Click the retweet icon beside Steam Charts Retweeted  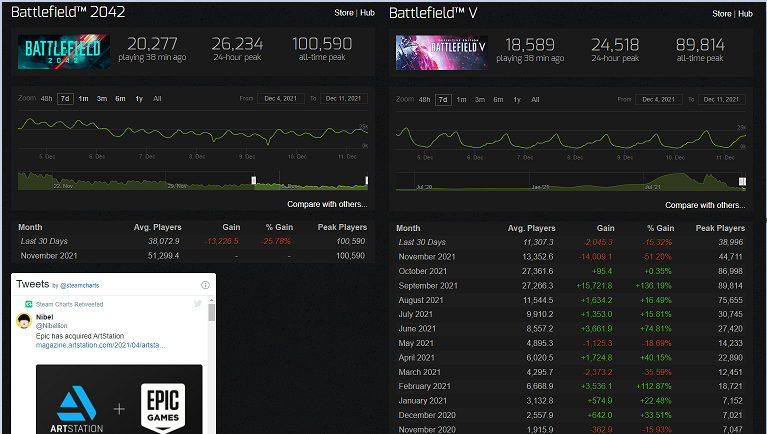pyautogui.click(x=29, y=304)
